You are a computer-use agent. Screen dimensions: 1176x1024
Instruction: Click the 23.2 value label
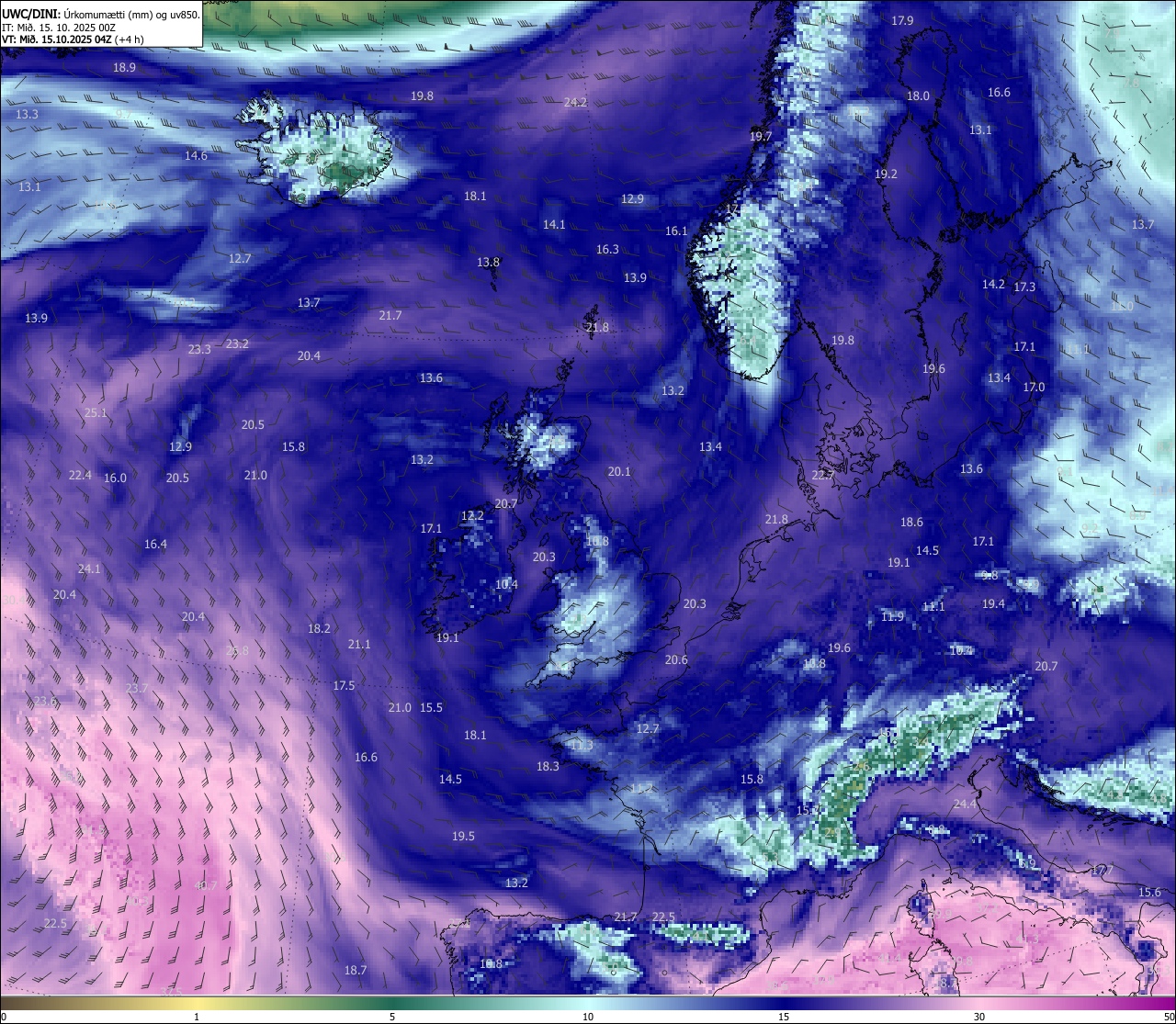pos(237,343)
